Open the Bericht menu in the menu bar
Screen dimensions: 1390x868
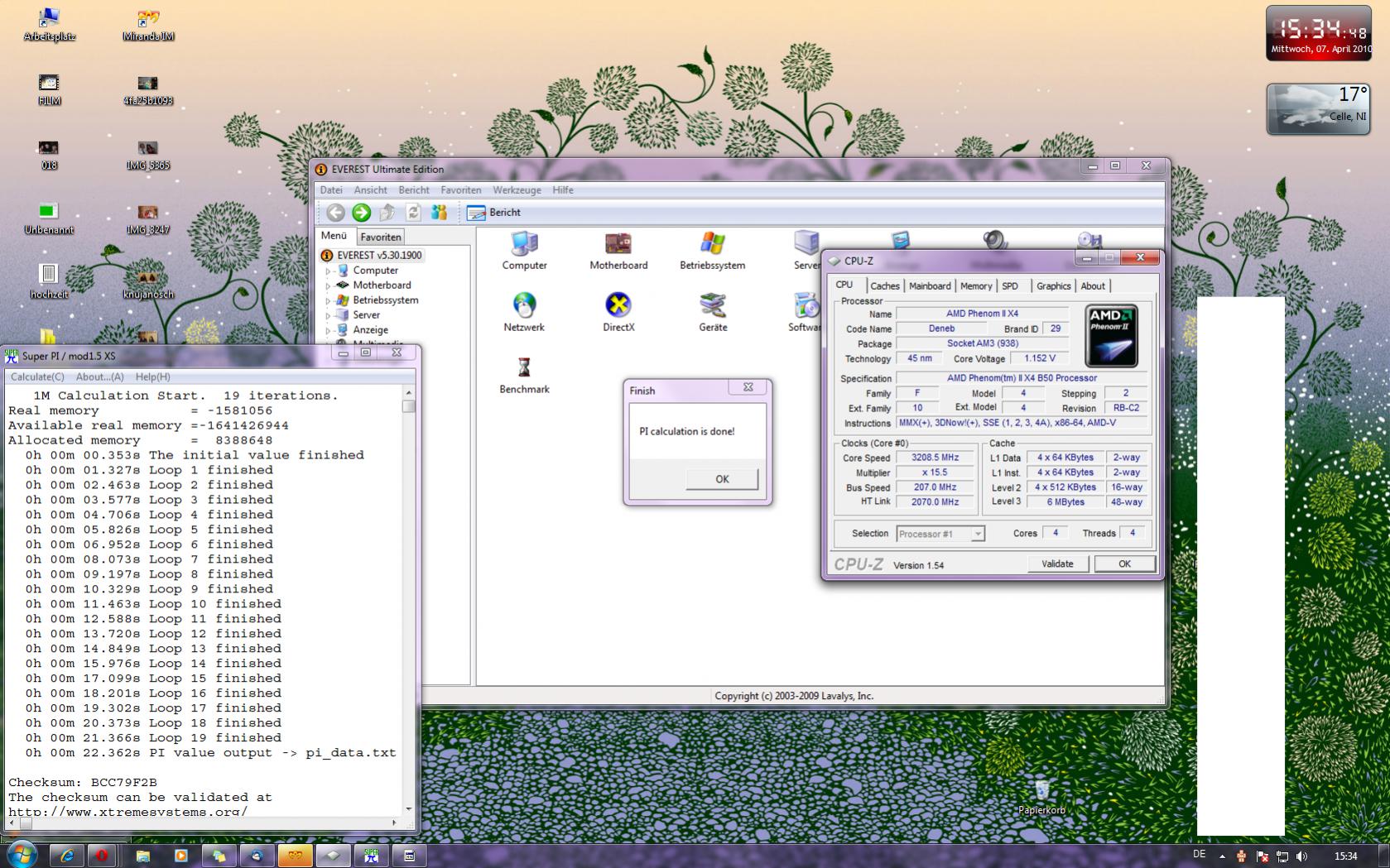tap(414, 190)
